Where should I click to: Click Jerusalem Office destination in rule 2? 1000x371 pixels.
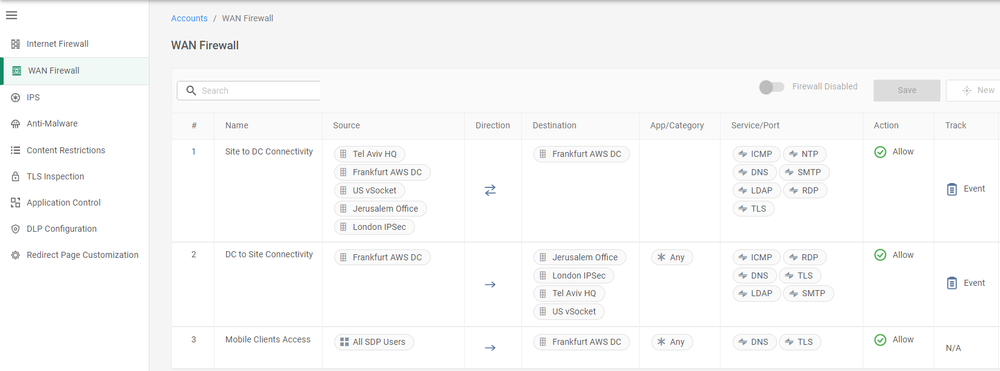(580, 258)
